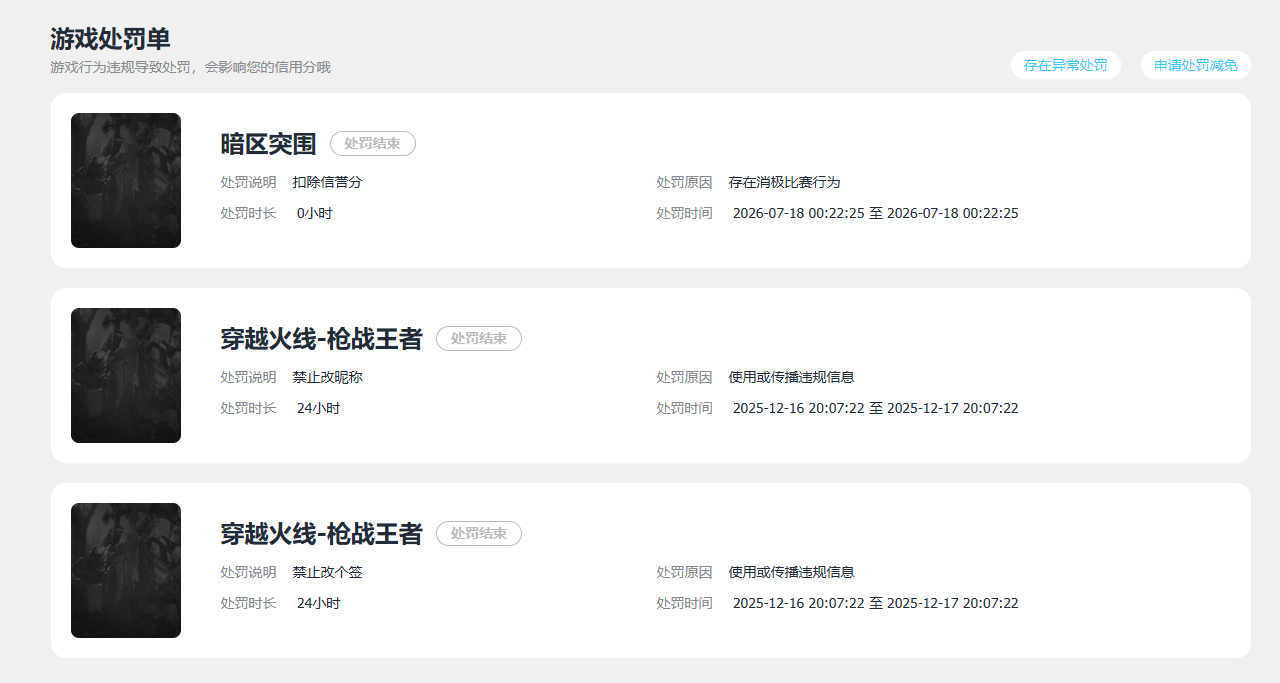
Task: Click the 处罚结束 badge in 禁止改个签 card
Action: (x=479, y=534)
